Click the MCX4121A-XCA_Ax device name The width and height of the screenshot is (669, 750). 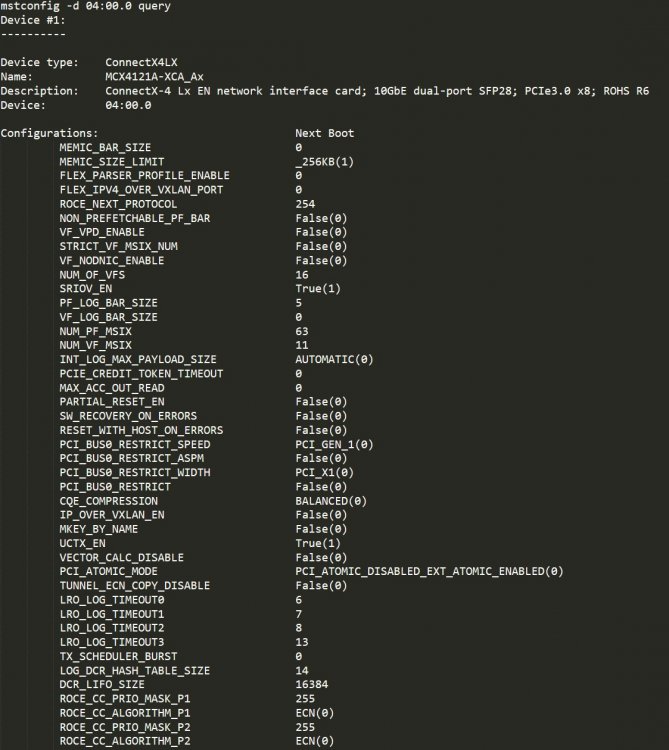pyautogui.click(x=154, y=77)
